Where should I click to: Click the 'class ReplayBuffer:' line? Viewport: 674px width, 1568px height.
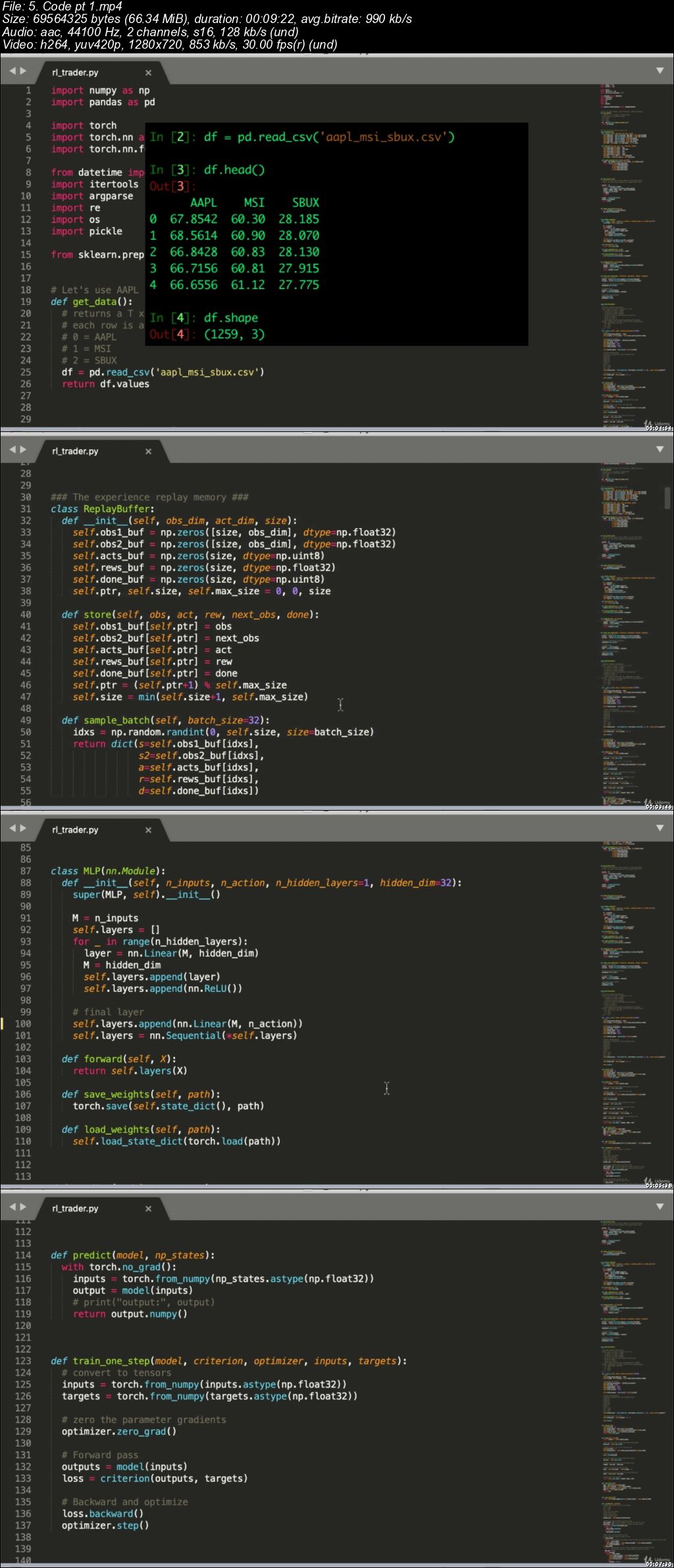pyautogui.click(x=103, y=509)
